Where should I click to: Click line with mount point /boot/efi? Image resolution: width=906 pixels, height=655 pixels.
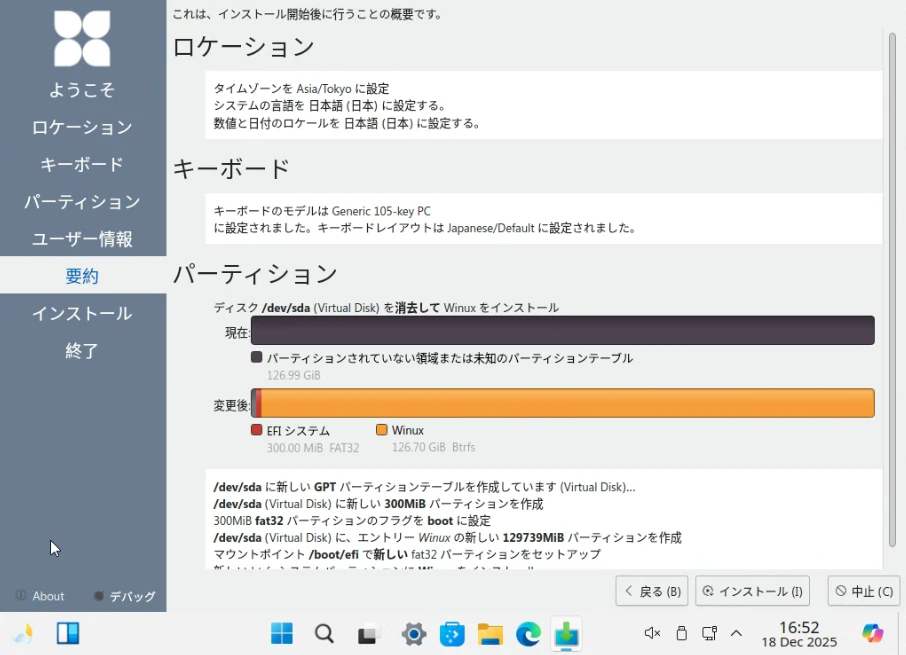coord(407,554)
